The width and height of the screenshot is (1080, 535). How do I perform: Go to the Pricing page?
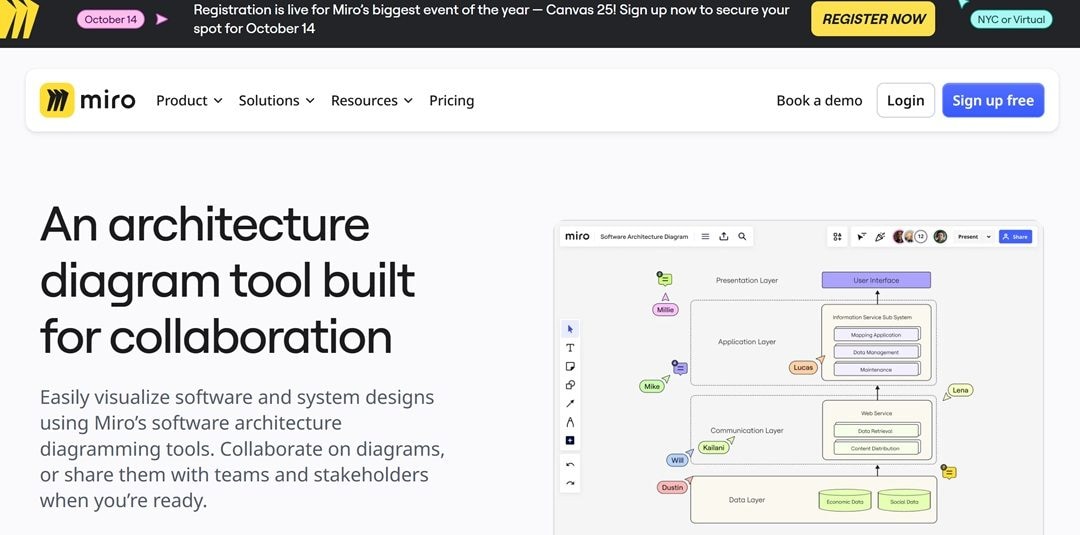451,101
